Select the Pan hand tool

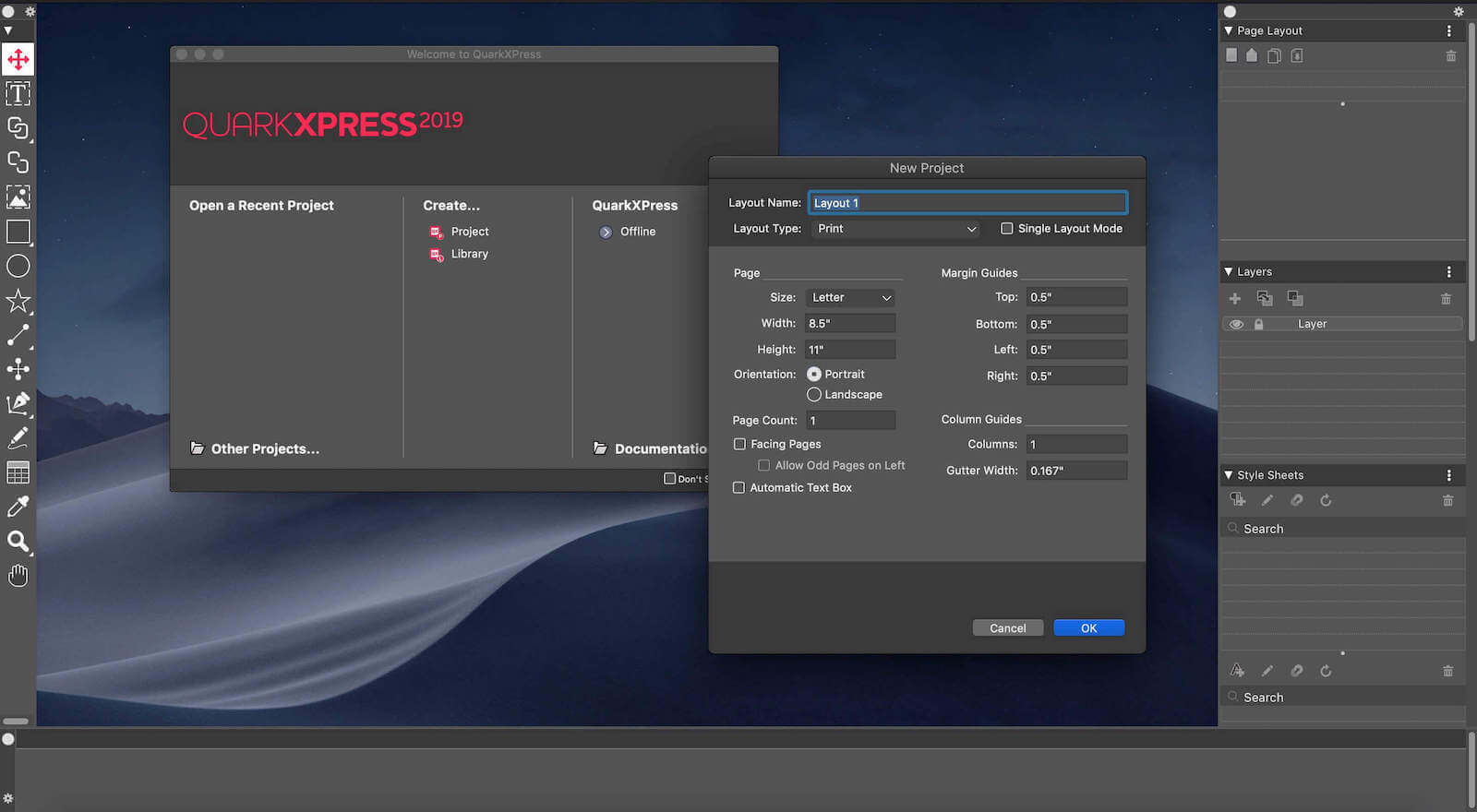point(18,577)
